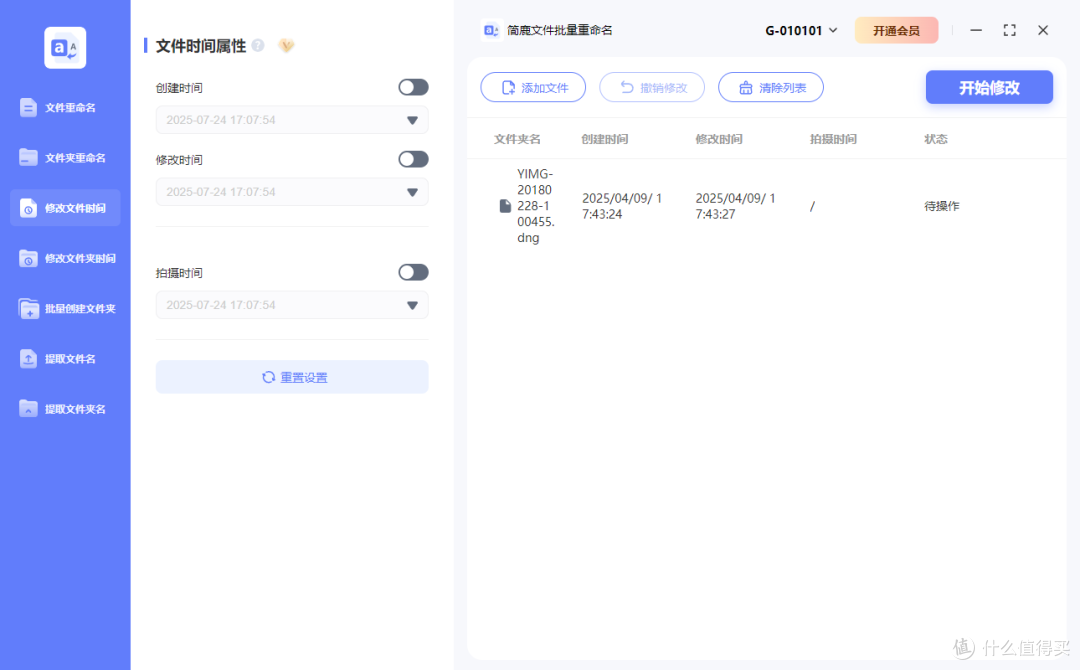The height and width of the screenshot is (670, 1080).
Task: Click the 文件重命名 sidebar icon
Action: tap(28, 107)
